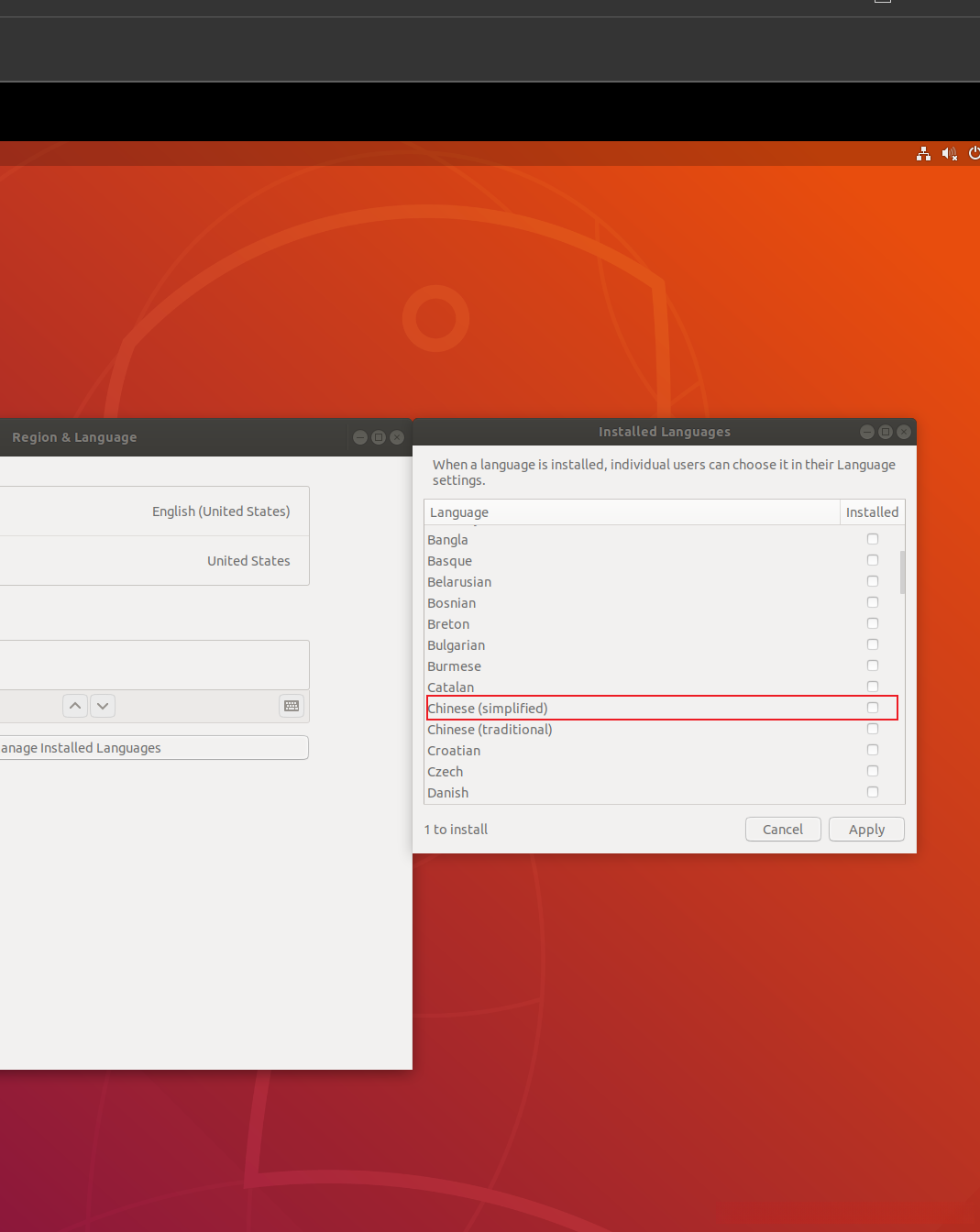
Task: Move input source down with arrow
Action: point(103,706)
